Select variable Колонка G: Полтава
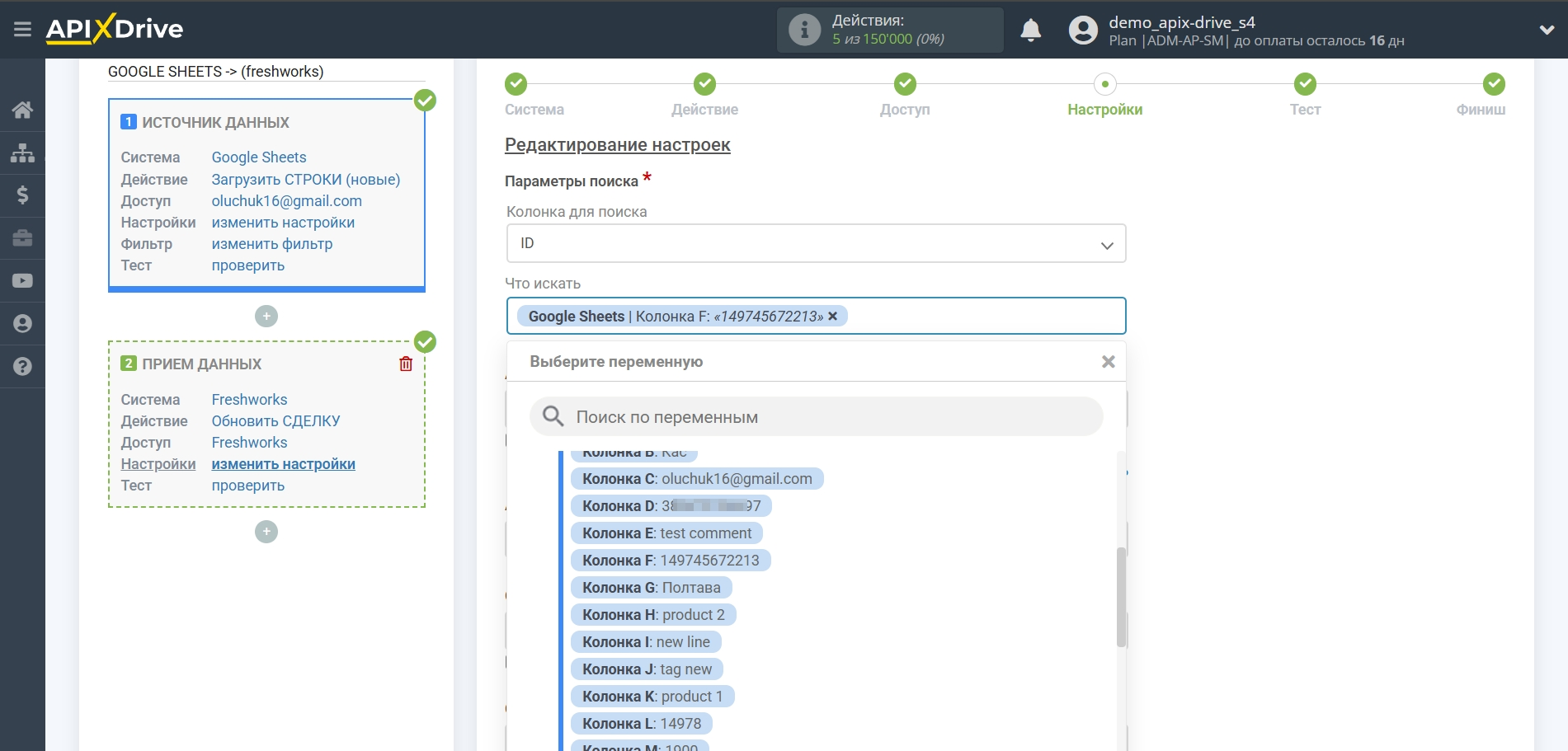This screenshot has height=751, width=1568. pos(651,588)
